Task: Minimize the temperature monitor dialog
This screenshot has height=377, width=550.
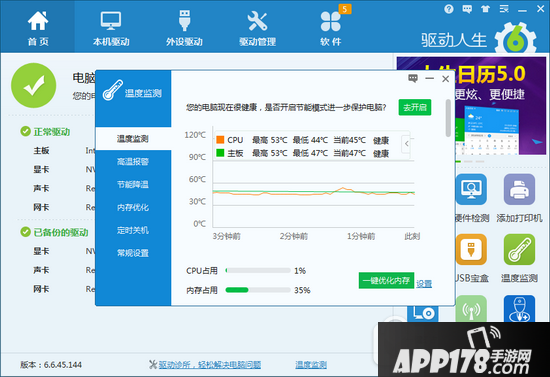Action: tap(430, 79)
